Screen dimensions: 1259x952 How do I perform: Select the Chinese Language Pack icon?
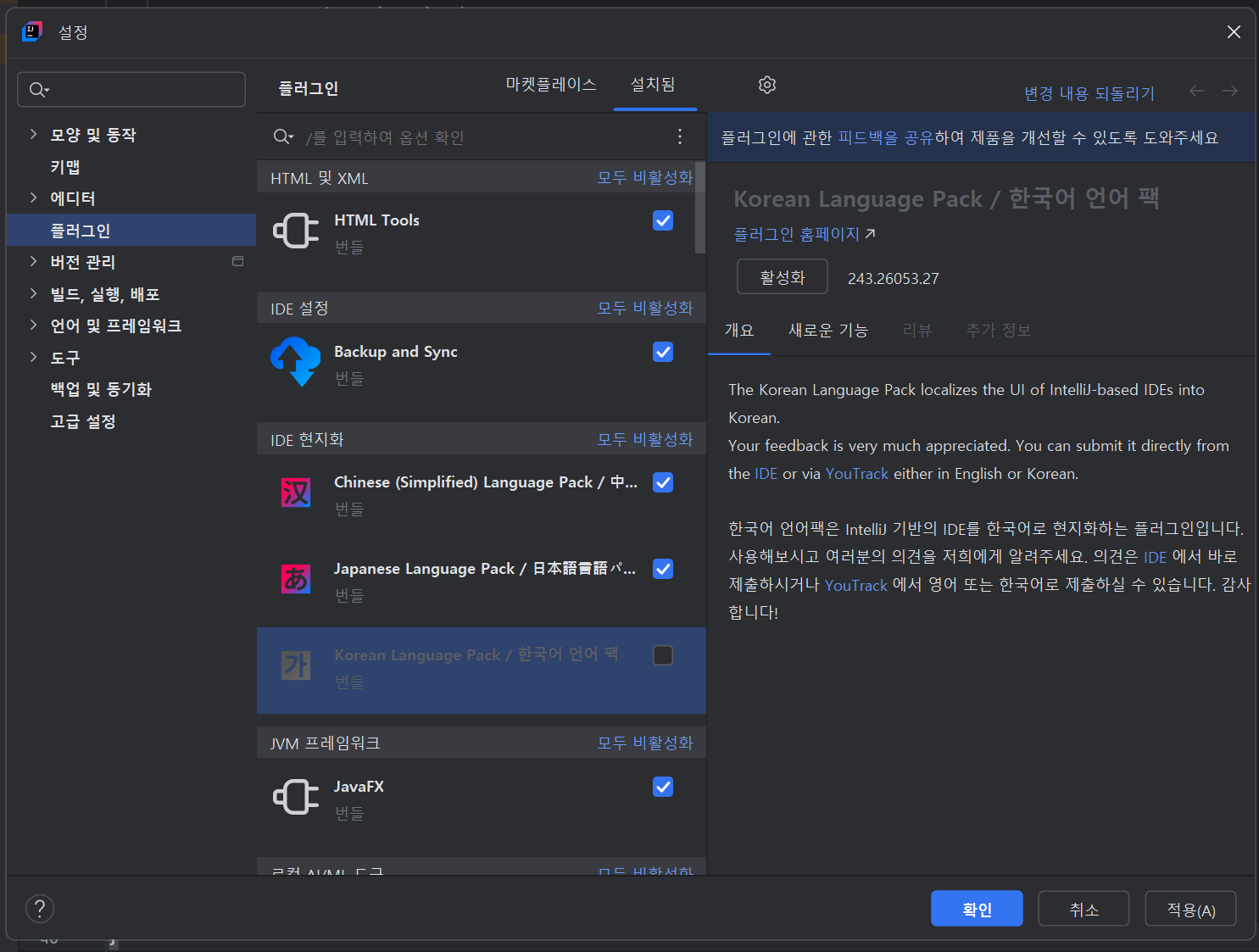coord(296,492)
